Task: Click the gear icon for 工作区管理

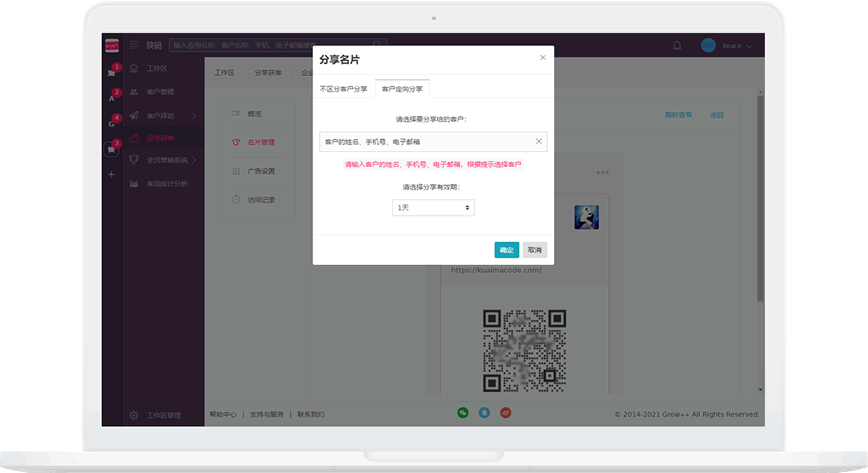Action: (134, 414)
